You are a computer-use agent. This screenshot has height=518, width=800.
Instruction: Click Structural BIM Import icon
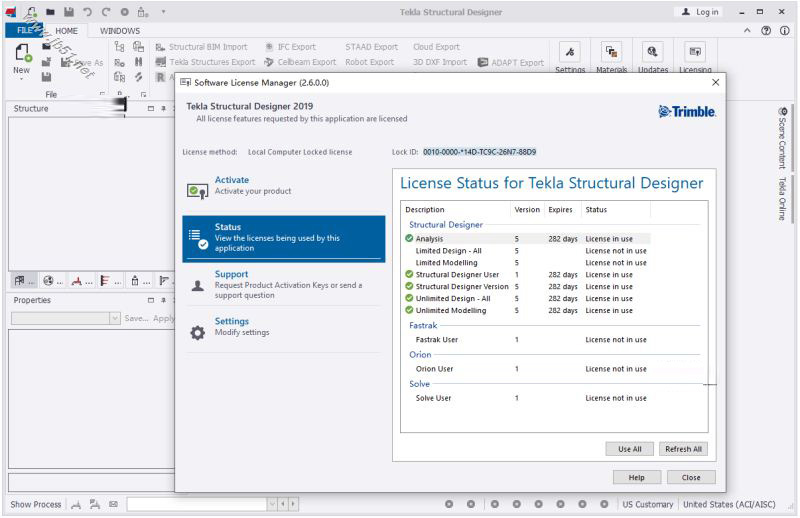pos(160,47)
